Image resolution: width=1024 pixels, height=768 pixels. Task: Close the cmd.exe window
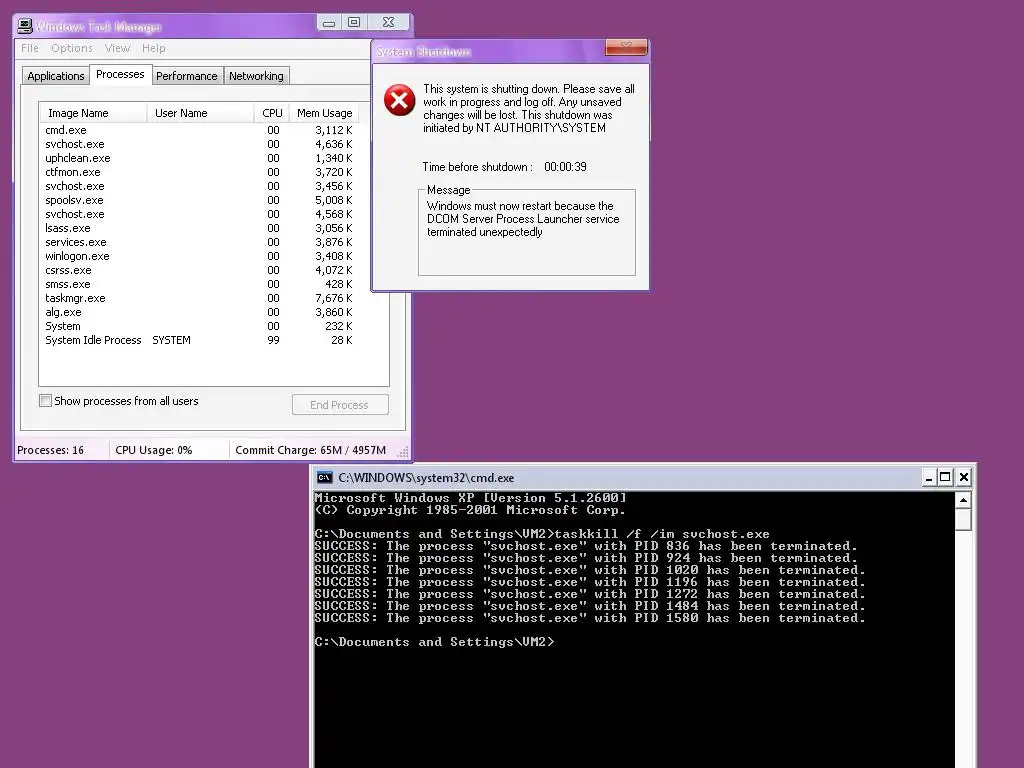[x=963, y=477]
